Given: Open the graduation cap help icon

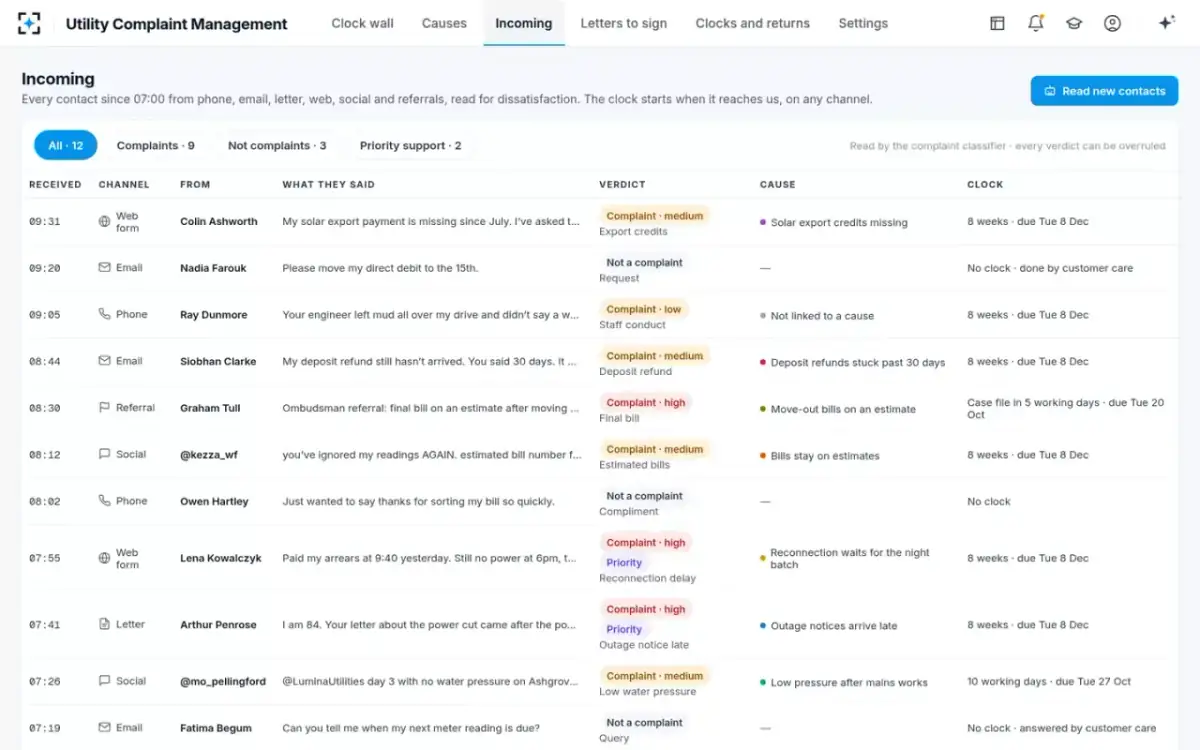Looking at the screenshot, I should click(x=1074, y=23).
